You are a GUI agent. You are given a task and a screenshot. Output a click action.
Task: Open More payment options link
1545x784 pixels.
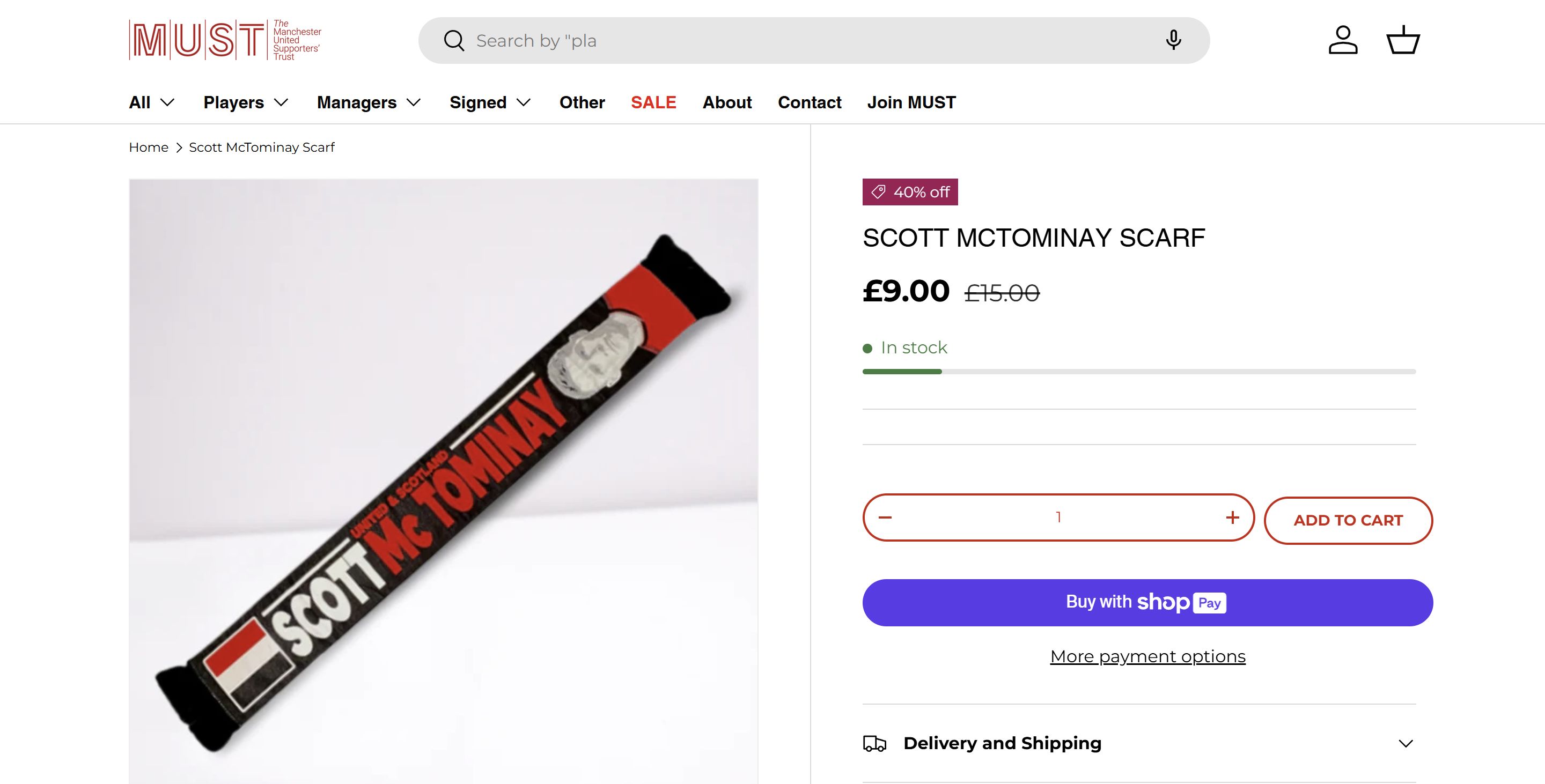(x=1147, y=656)
